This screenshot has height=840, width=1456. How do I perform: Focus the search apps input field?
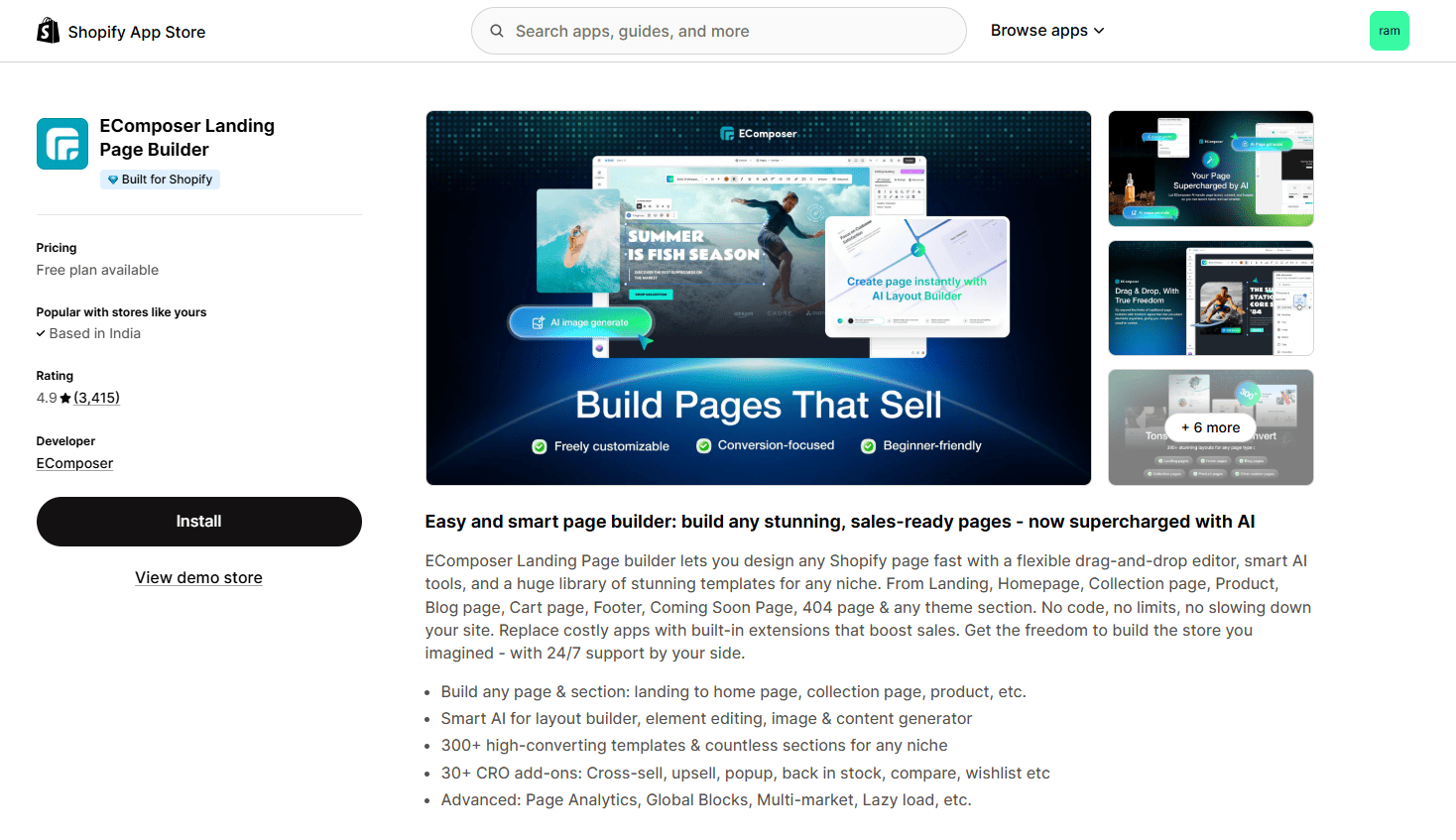coord(719,31)
